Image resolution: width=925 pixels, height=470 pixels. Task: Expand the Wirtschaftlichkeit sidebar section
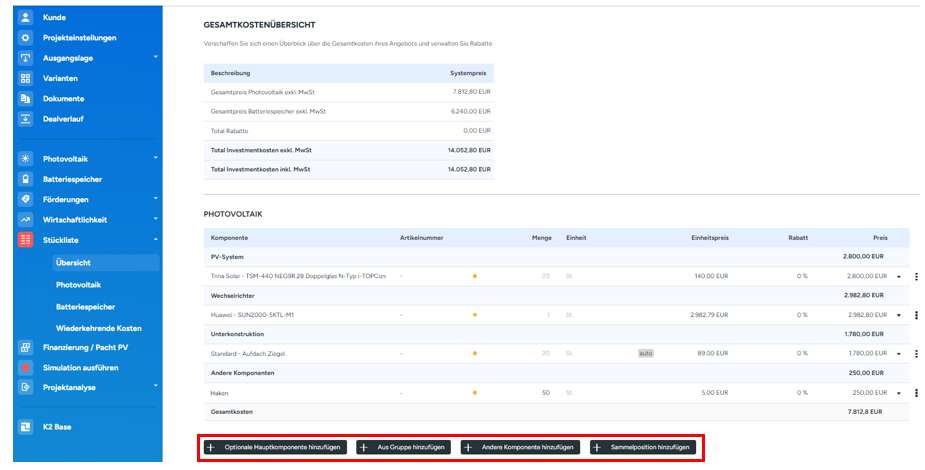155,219
